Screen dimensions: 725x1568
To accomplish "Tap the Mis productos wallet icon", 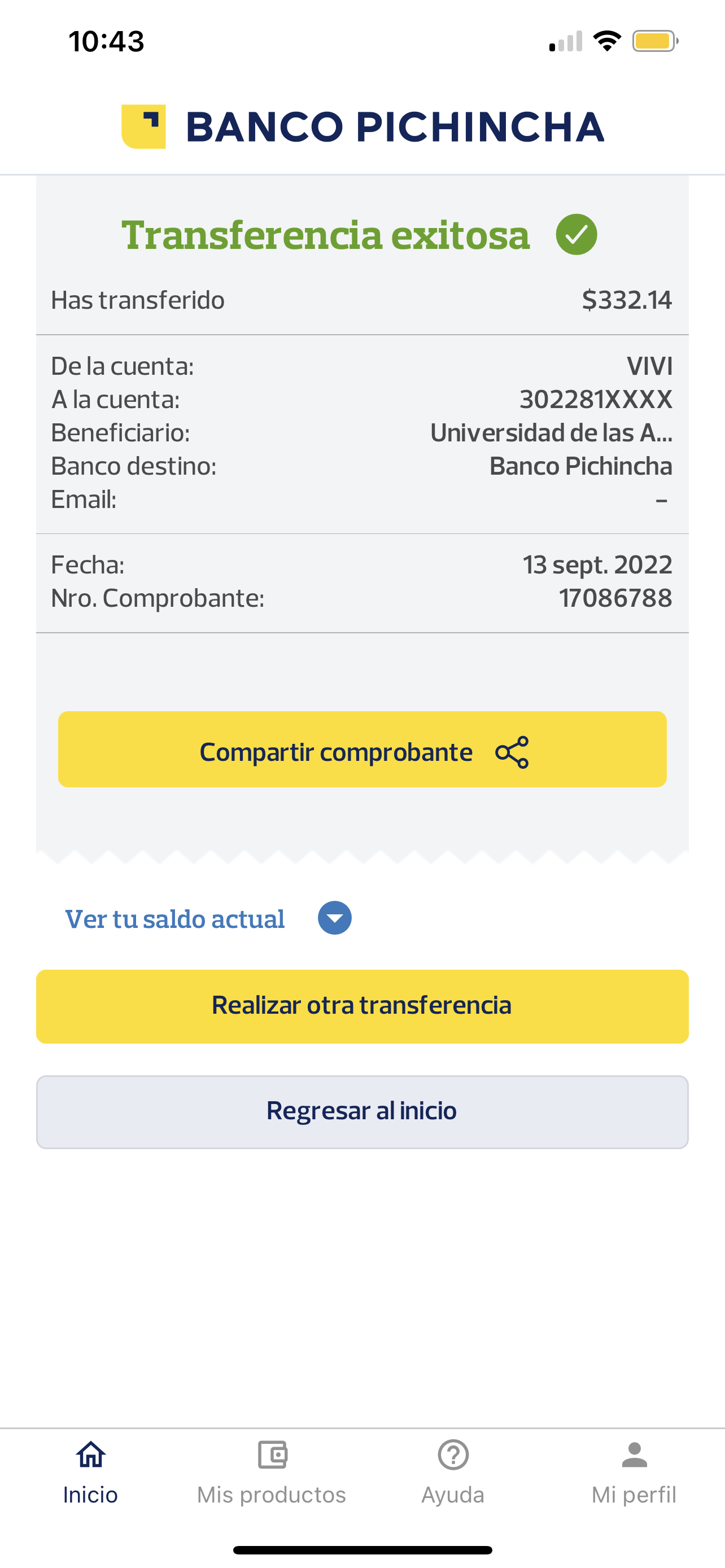I will pos(272,1455).
